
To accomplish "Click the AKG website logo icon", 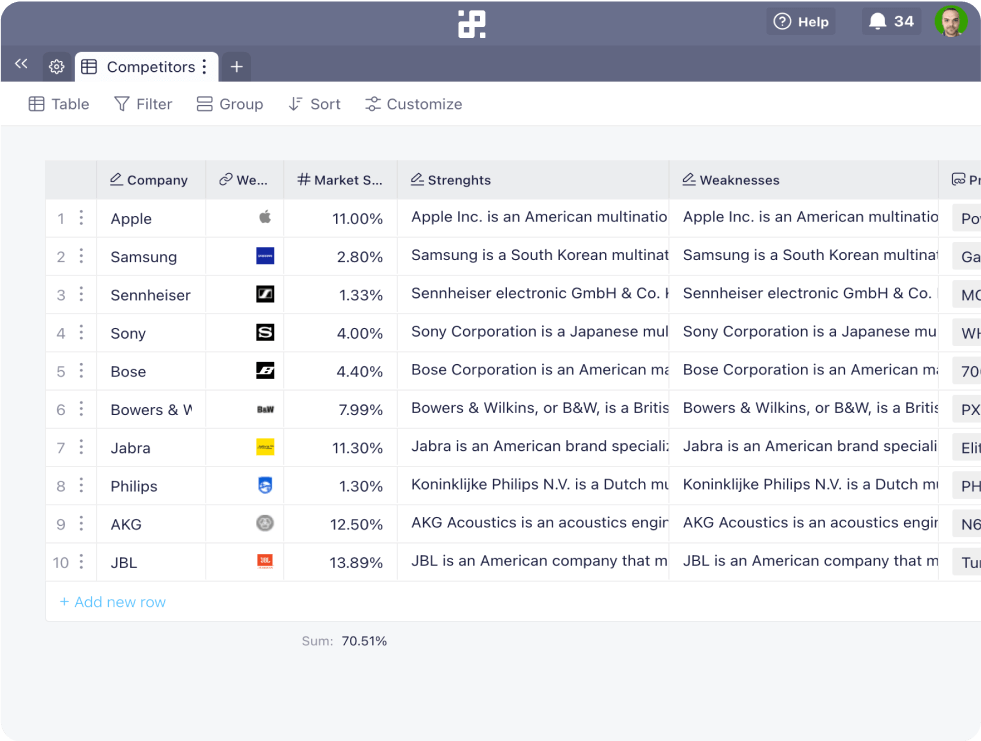I will click(x=265, y=523).
